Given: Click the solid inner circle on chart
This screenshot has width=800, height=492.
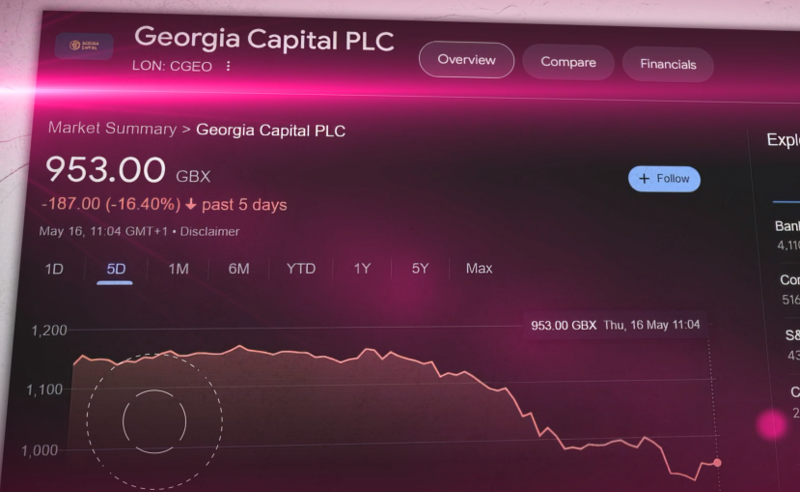Looking at the screenshot, I should (155, 422).
